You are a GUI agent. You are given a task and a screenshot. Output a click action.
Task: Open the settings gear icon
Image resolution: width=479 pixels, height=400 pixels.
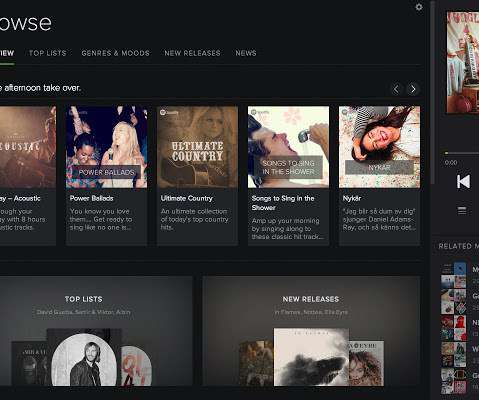click(419, 7)
